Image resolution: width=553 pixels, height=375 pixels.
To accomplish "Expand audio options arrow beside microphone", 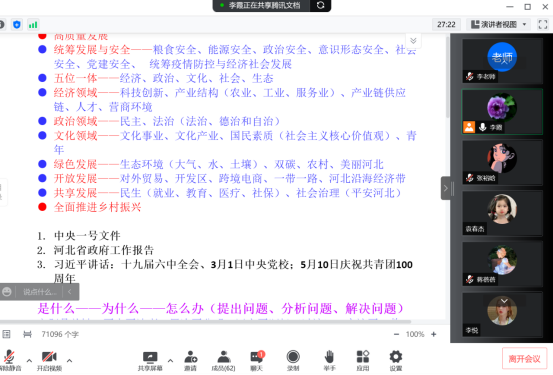I will tap(29, 361).
